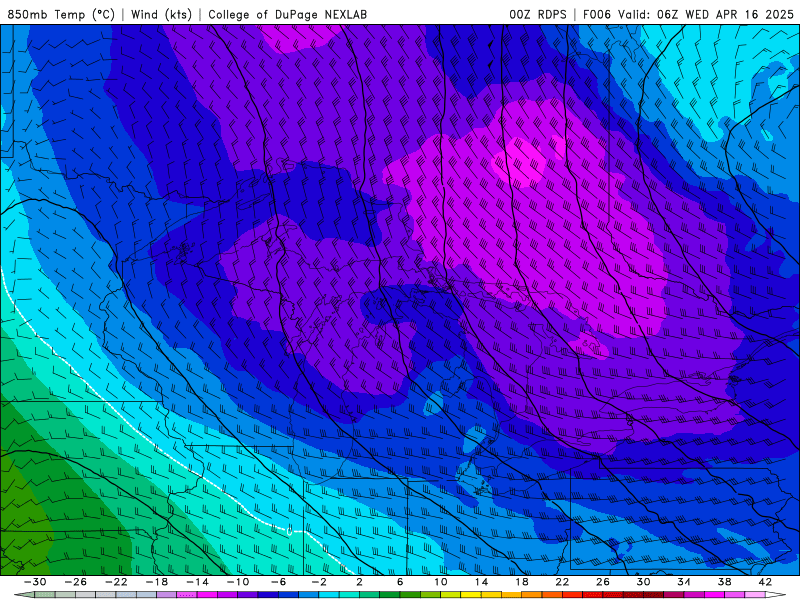
Task: Click the "850mb Temp (°C)" title text
Action: click(x=61, y=14)
